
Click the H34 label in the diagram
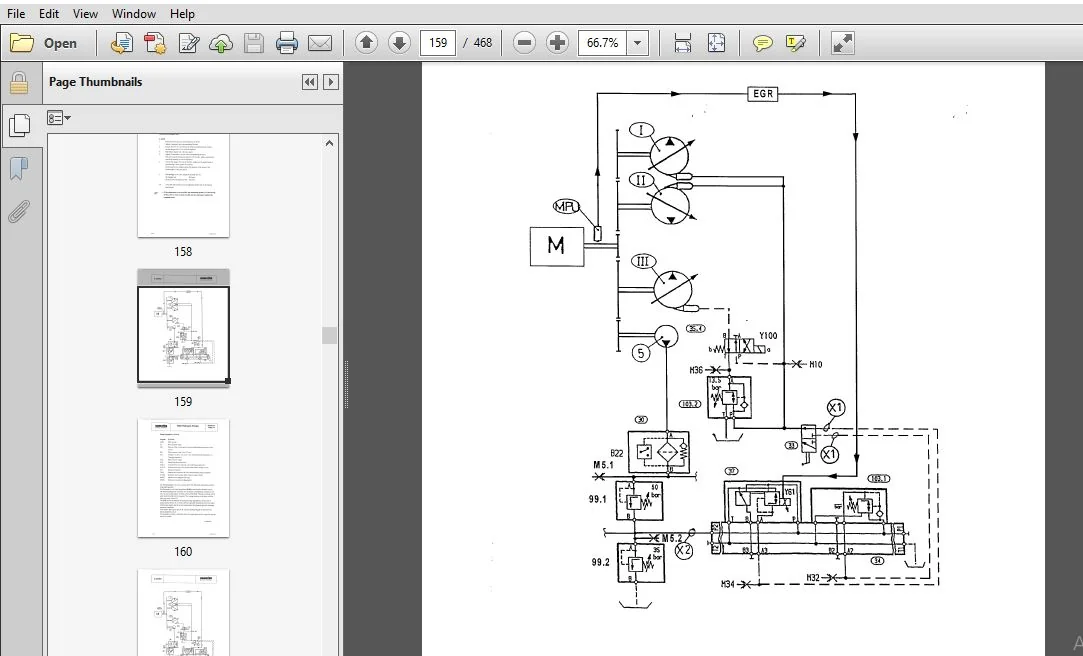pos(728,584)
